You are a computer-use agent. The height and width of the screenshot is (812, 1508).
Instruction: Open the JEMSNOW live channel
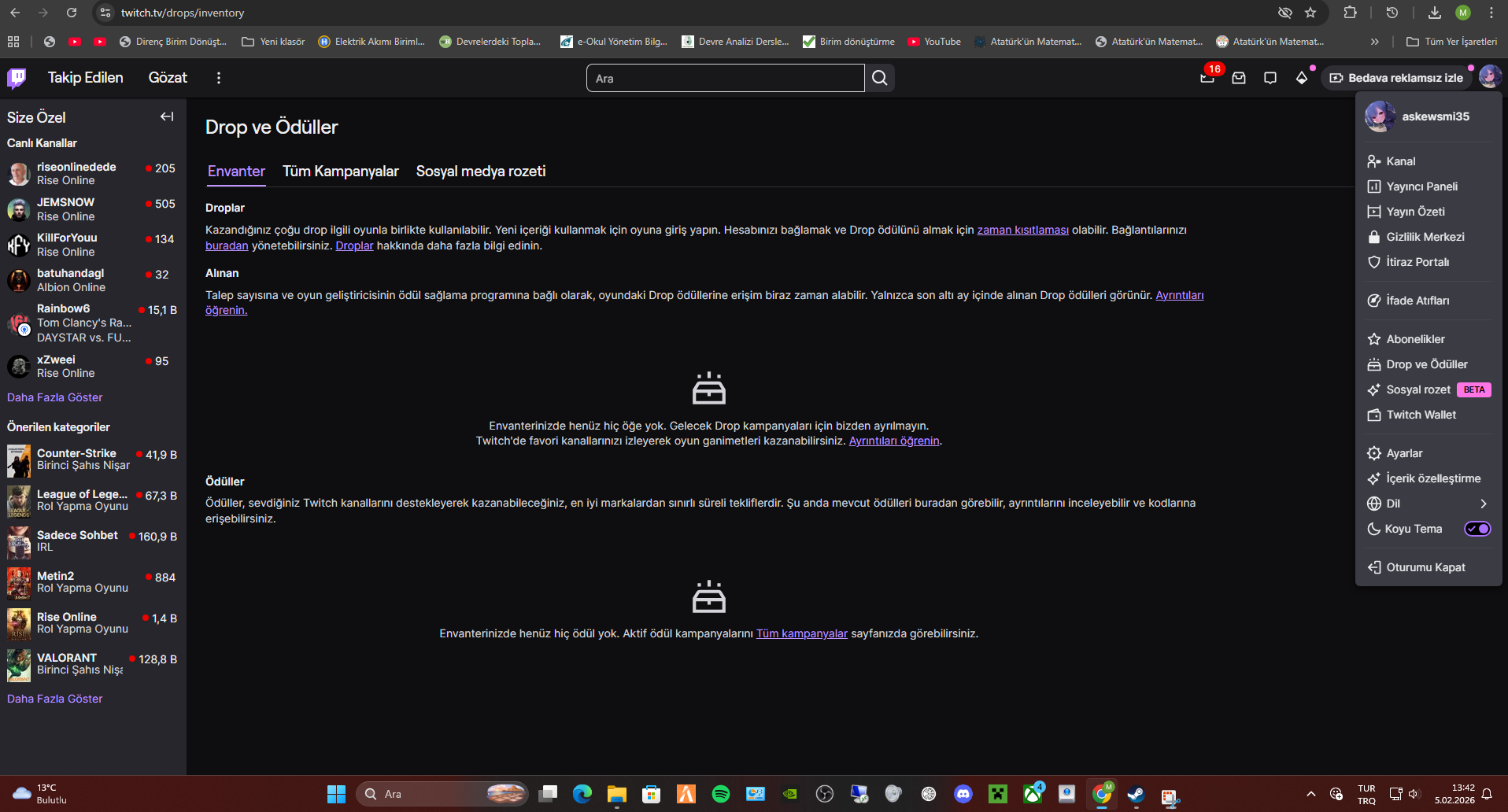[x=92, y=209]
